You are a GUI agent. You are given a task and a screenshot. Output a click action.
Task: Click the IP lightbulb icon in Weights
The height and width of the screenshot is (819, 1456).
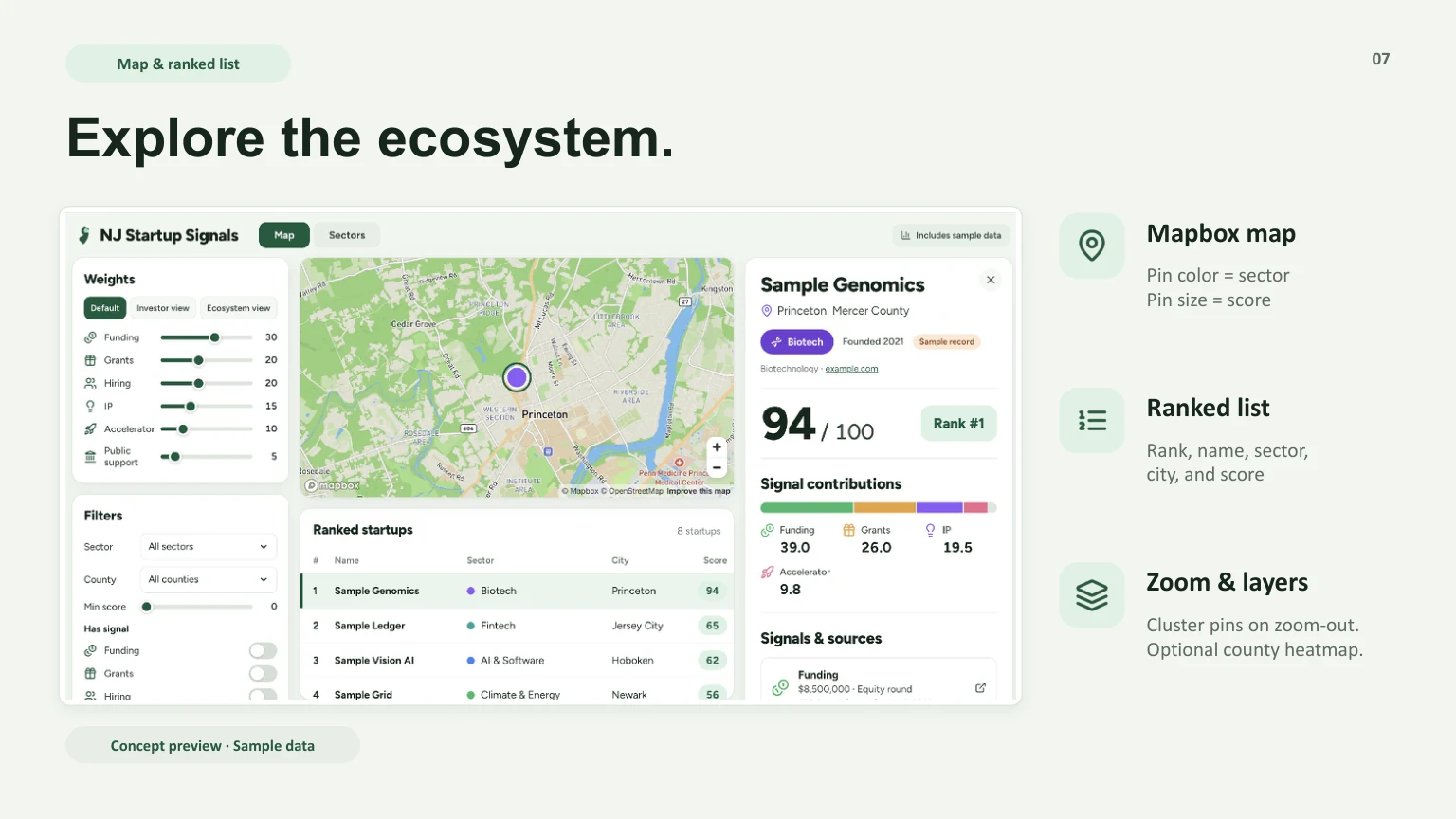point(90,406)
